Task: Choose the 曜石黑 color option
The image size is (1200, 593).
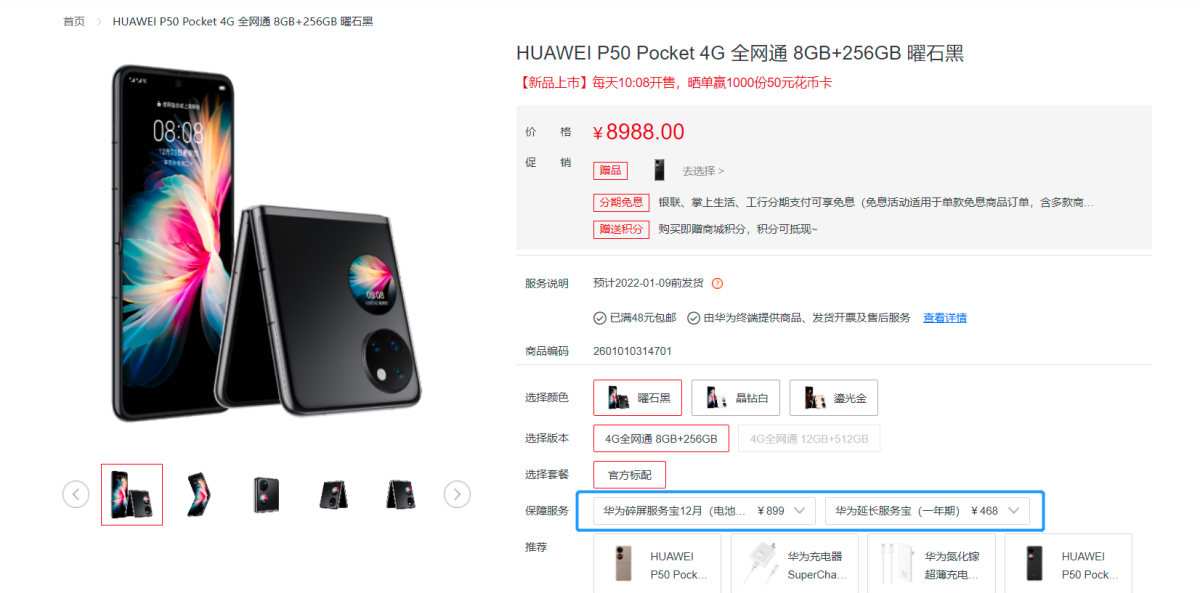Action: [x=638, y=397]
